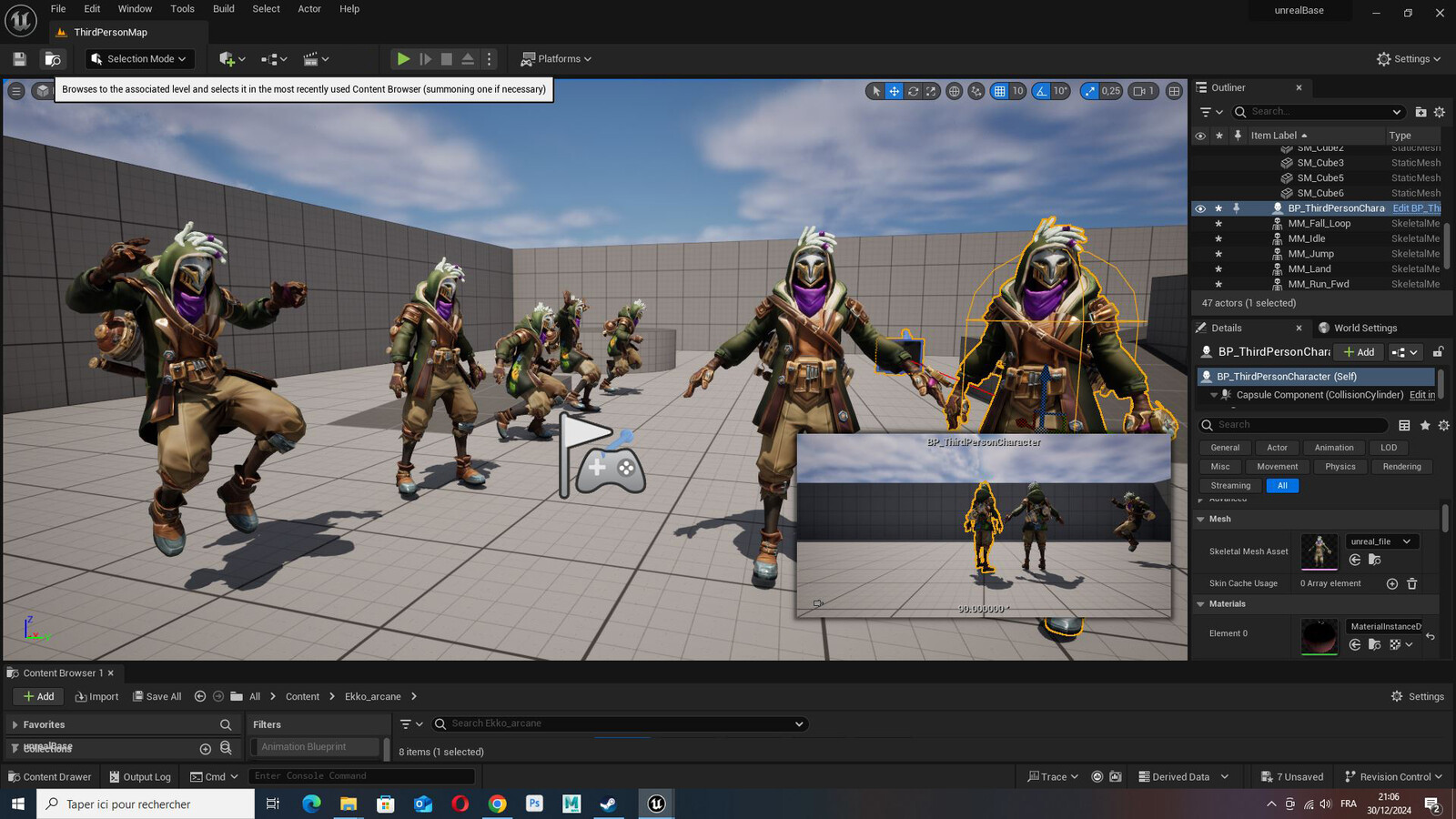Collapse the Mesh section
Viewport: 1456px width, 819px height.
1200,519
